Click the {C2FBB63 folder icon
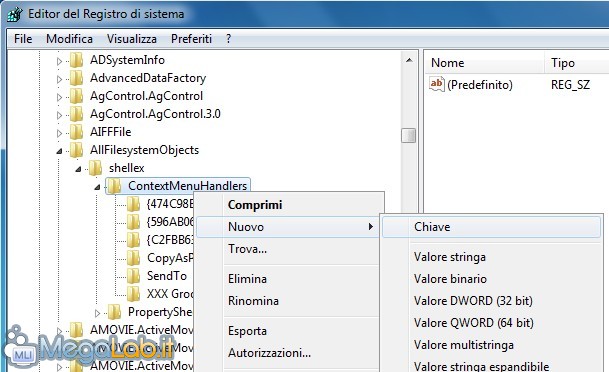This screenshot has width=609, height=372. pyautogui.click(x=134, y=240)
